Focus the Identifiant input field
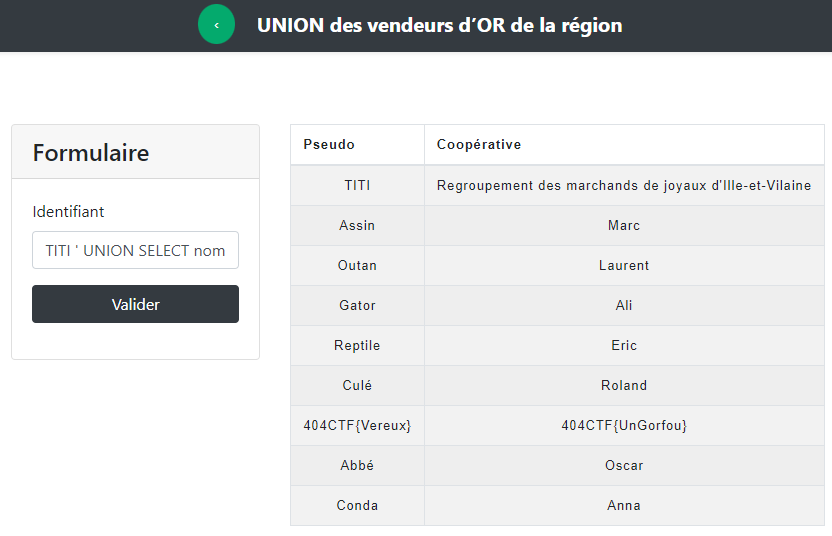This screenshot has height=536, width=832. coord(135,250)
